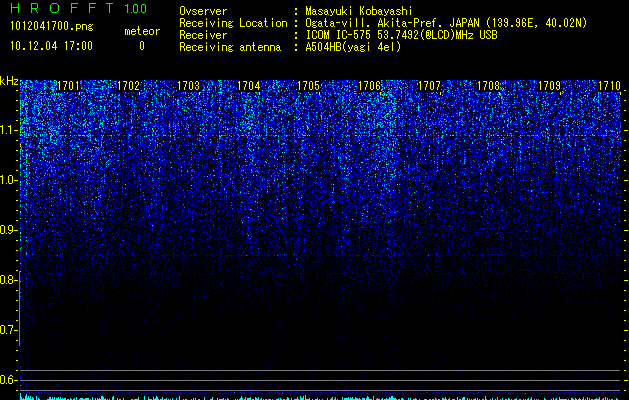Click the 0.9 kHz axis label

pos(8,230)
